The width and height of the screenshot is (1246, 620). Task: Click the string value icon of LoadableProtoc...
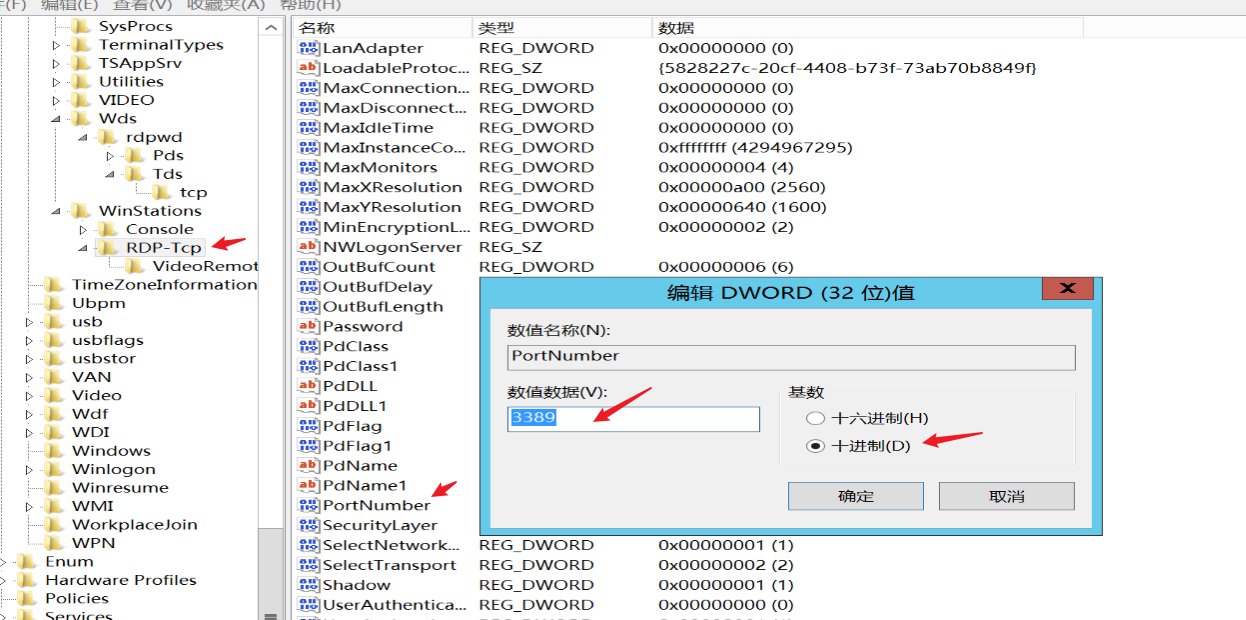click(308, 68)
